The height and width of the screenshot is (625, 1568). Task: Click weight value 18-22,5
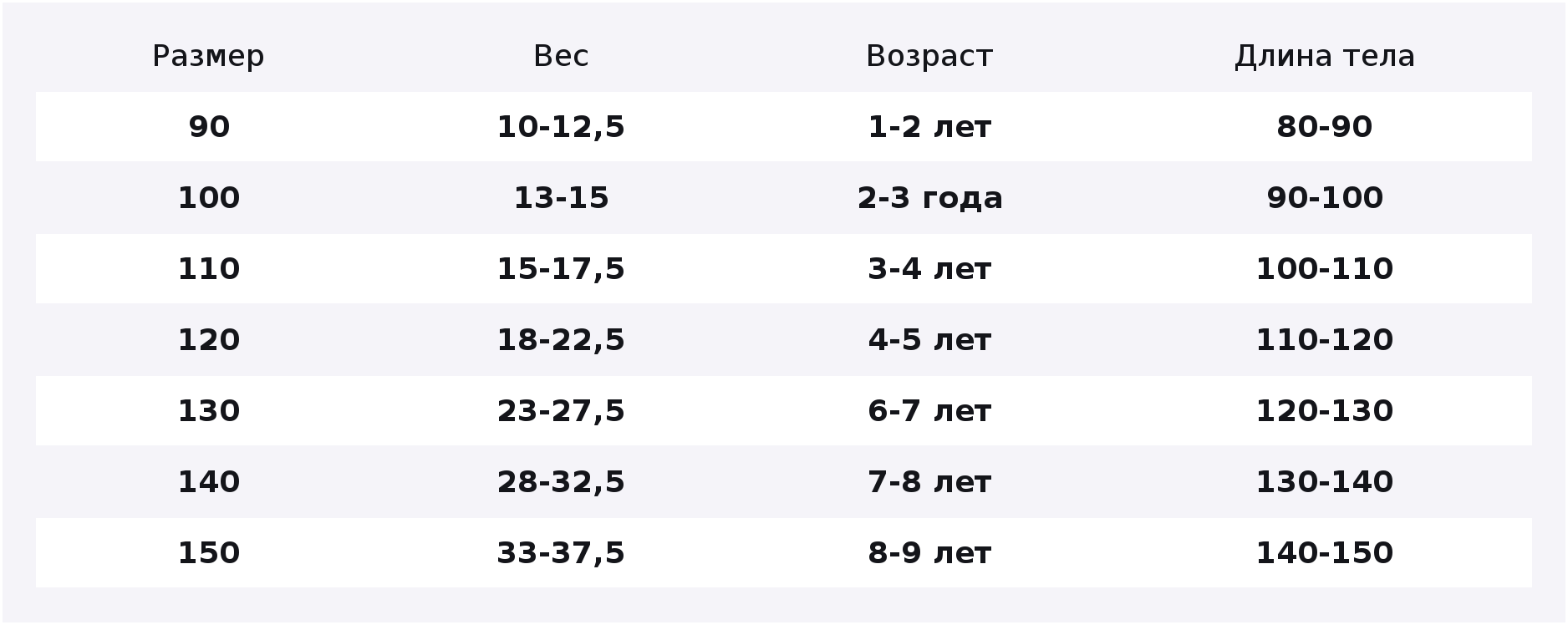tap(561, 340)
